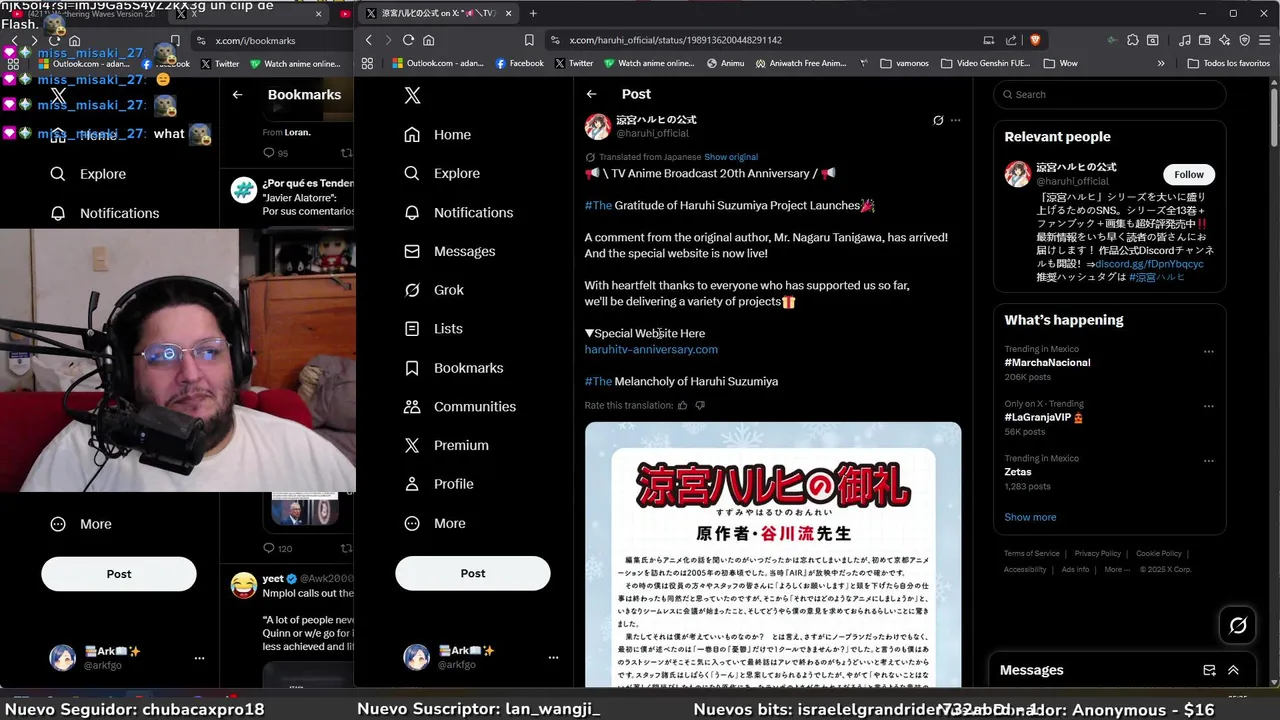Show hidden bookmarks with the double chevron
Viewport: 1280px width, 720px height.
(x=1161, y=63)
